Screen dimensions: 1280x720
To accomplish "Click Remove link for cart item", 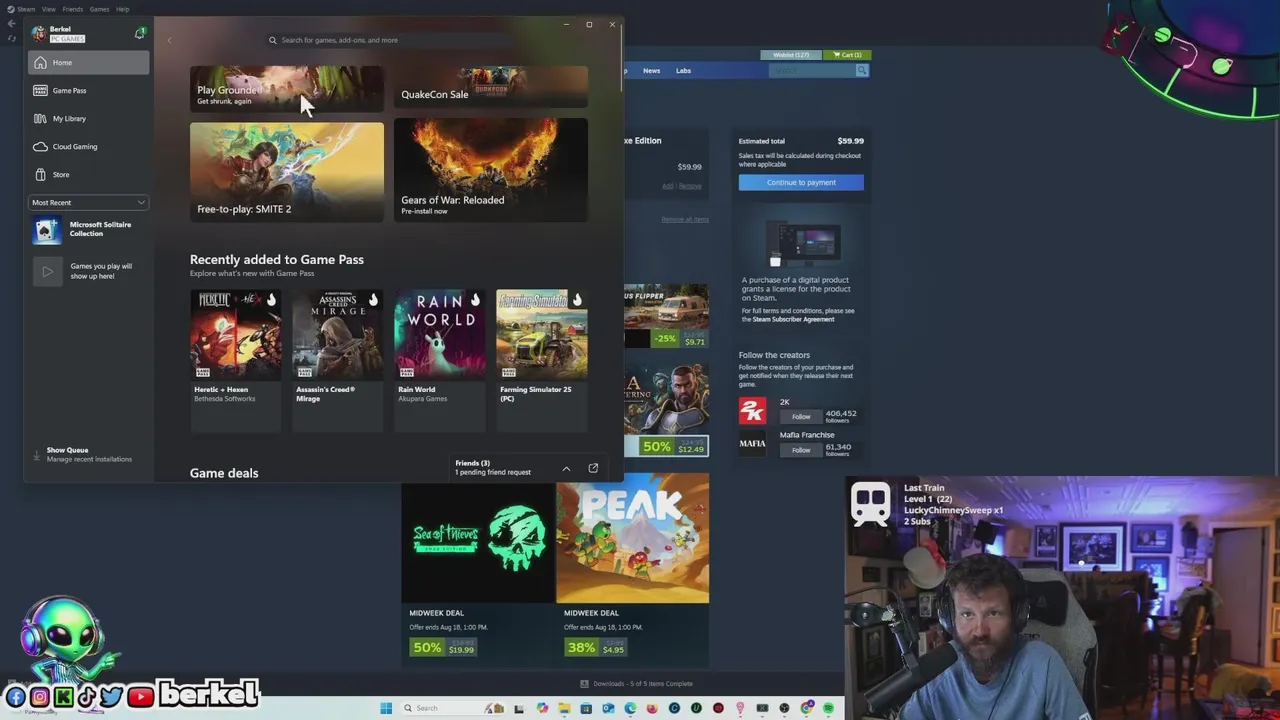I will pos(690,186).
